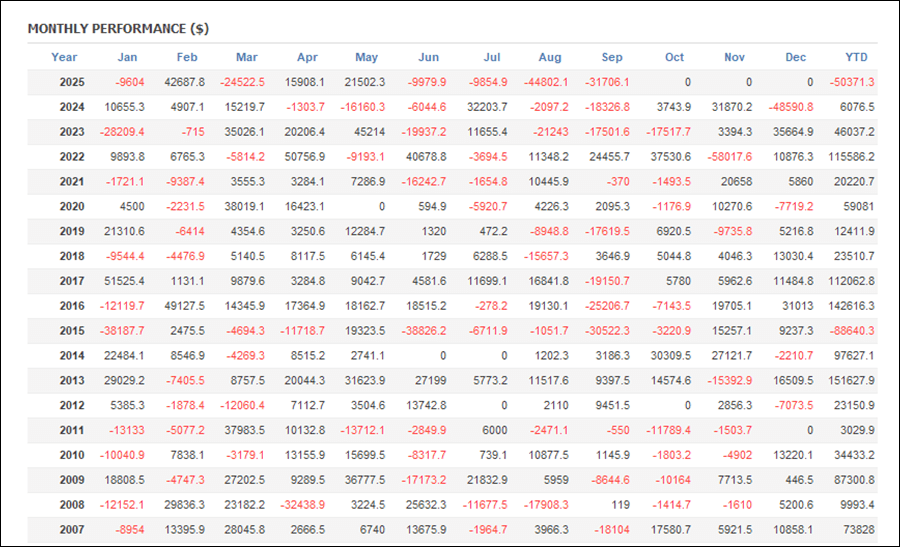Select the Jun column header

(427, 57)
